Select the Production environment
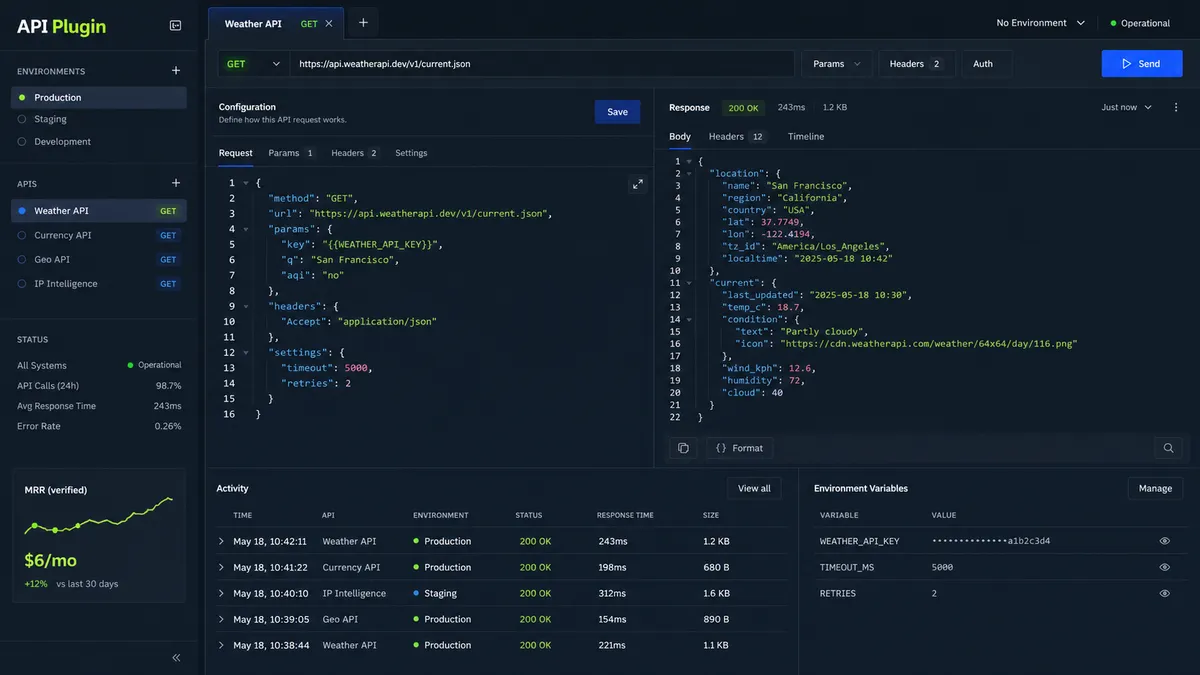 pos(99,97)
